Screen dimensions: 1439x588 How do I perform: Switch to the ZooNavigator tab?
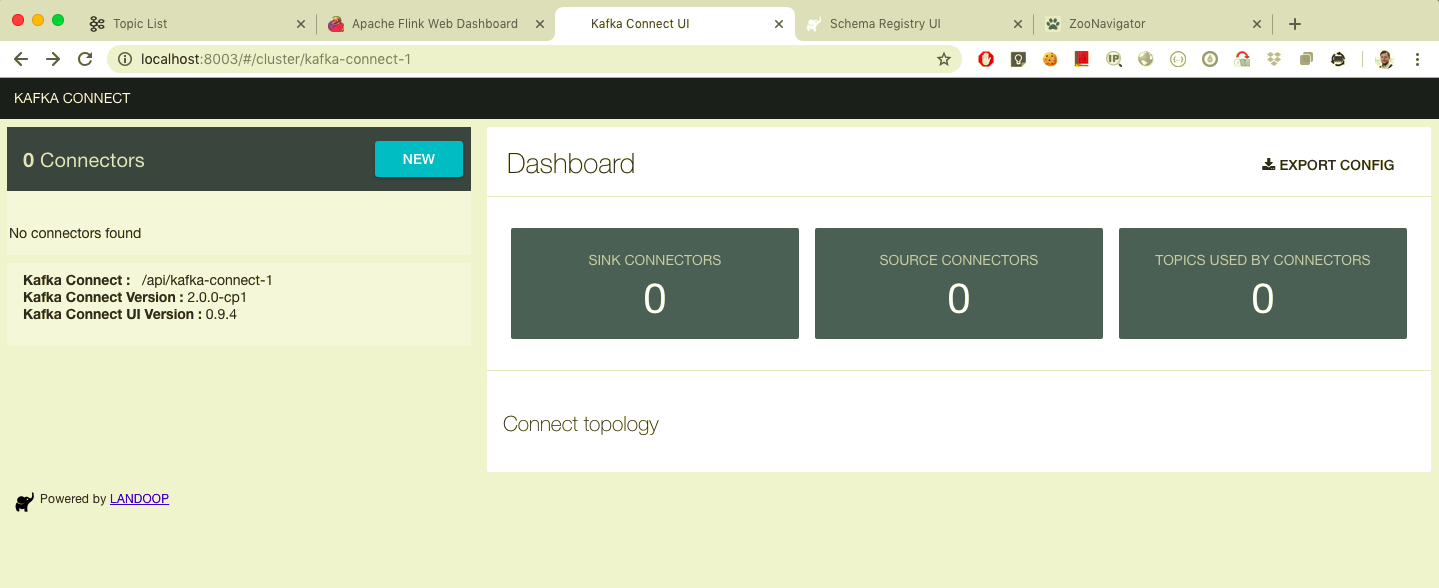coord(1153,23)
